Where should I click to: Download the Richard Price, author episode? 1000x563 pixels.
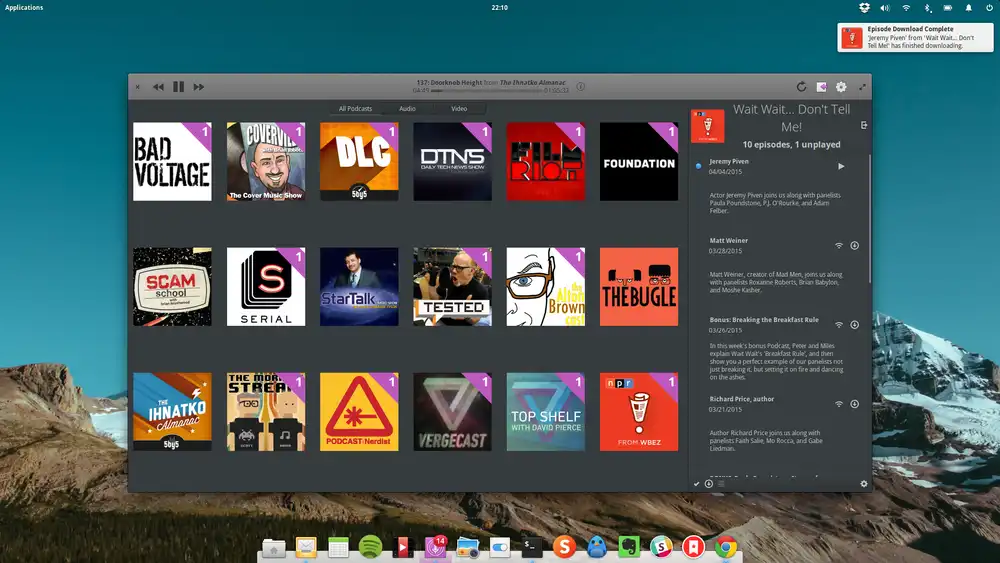pos(855,404)
